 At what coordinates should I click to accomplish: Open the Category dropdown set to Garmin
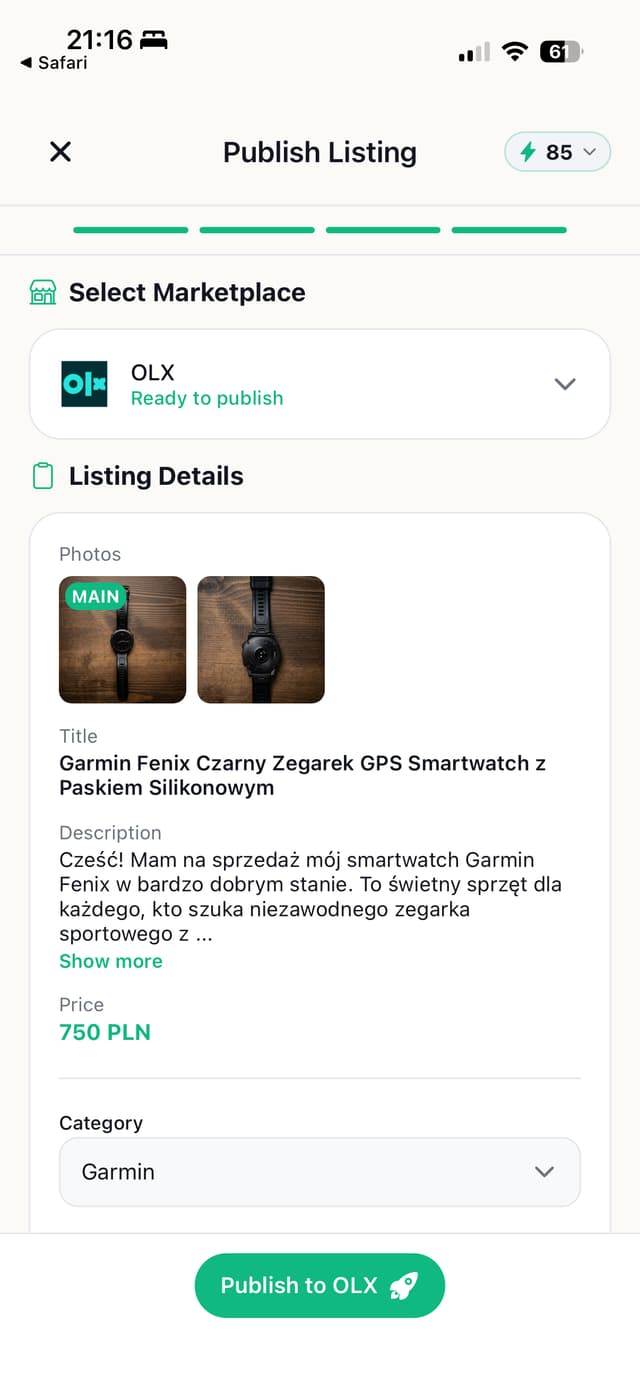(x=320, y=1171)
